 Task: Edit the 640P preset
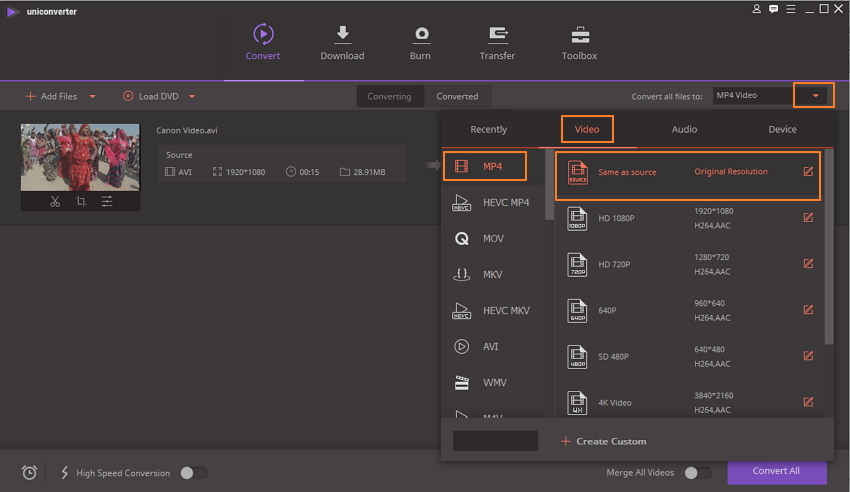(x=808, y=309)
